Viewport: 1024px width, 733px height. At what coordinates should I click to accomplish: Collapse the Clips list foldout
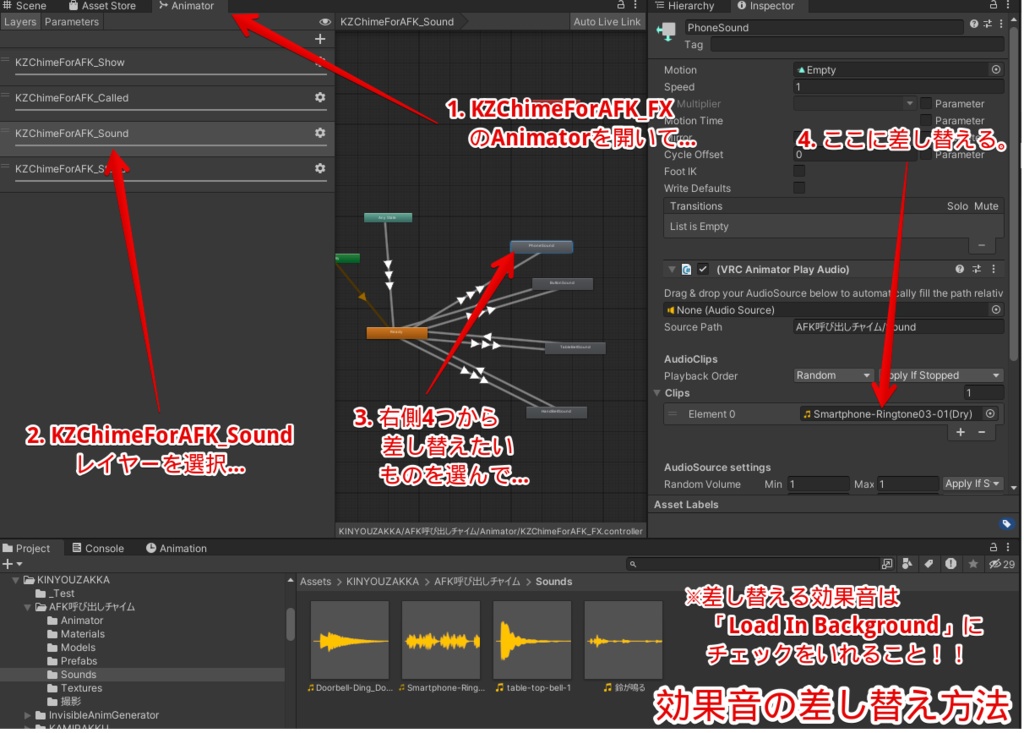[657, 393]
